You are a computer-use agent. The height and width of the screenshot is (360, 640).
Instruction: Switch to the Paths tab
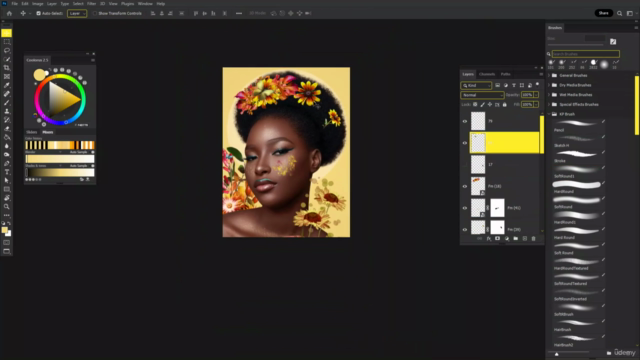pos(505,74)
